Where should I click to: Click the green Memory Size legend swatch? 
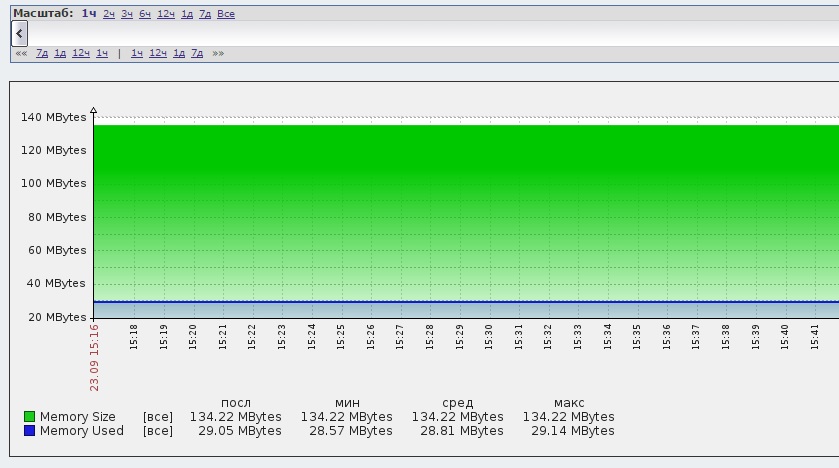tap(29, 417)
